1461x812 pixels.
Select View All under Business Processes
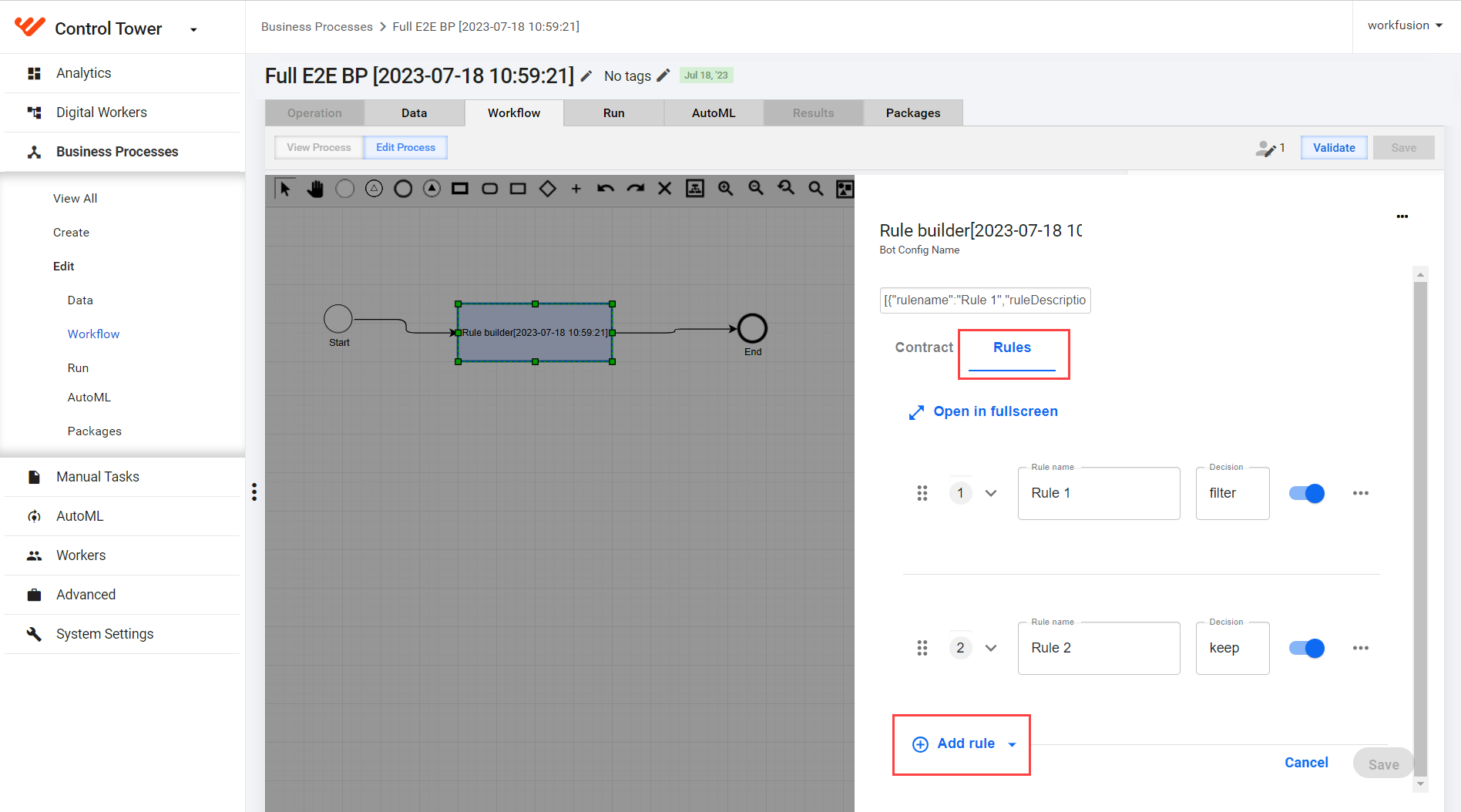click(75, 199)
